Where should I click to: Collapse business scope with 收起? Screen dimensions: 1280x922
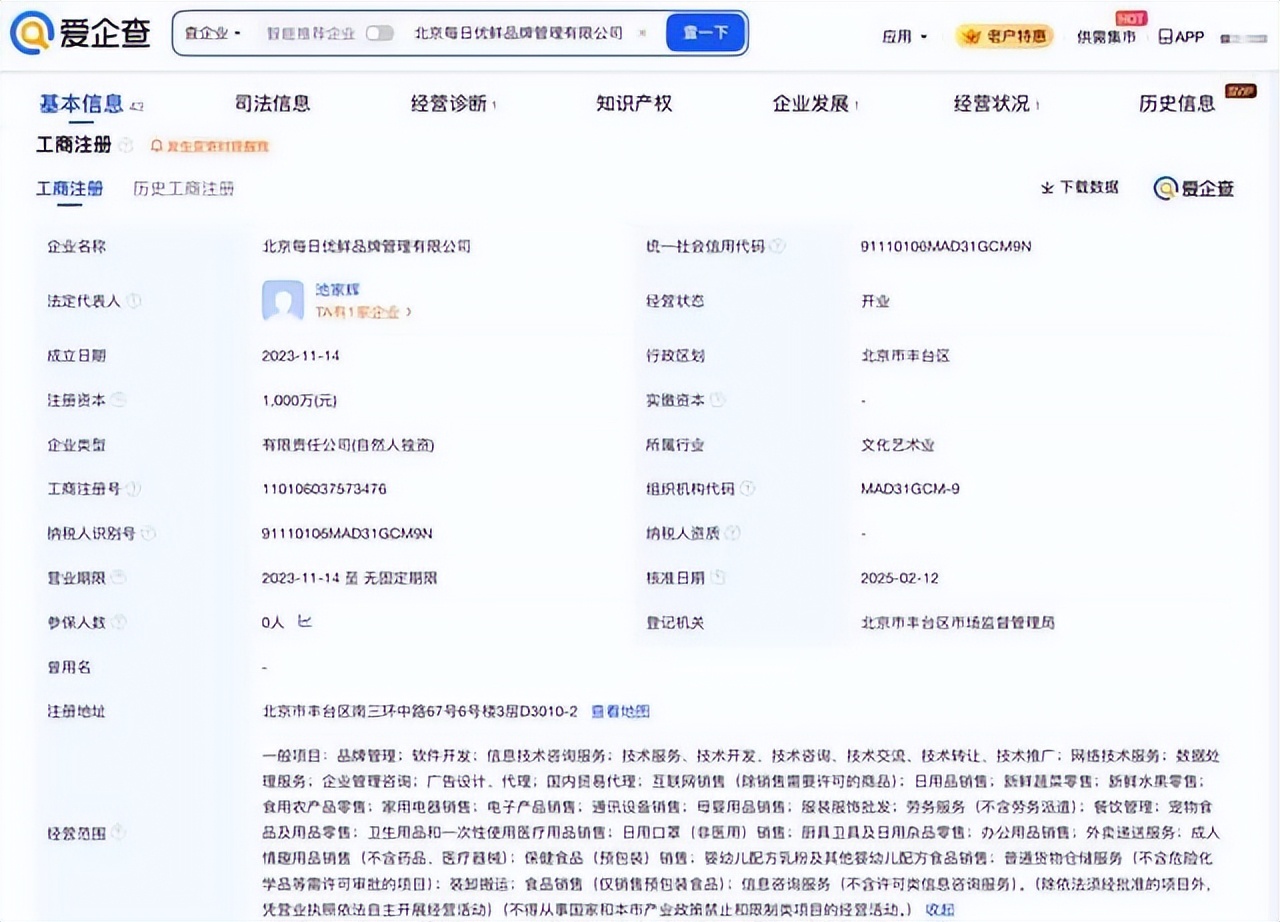coord(939,909)
